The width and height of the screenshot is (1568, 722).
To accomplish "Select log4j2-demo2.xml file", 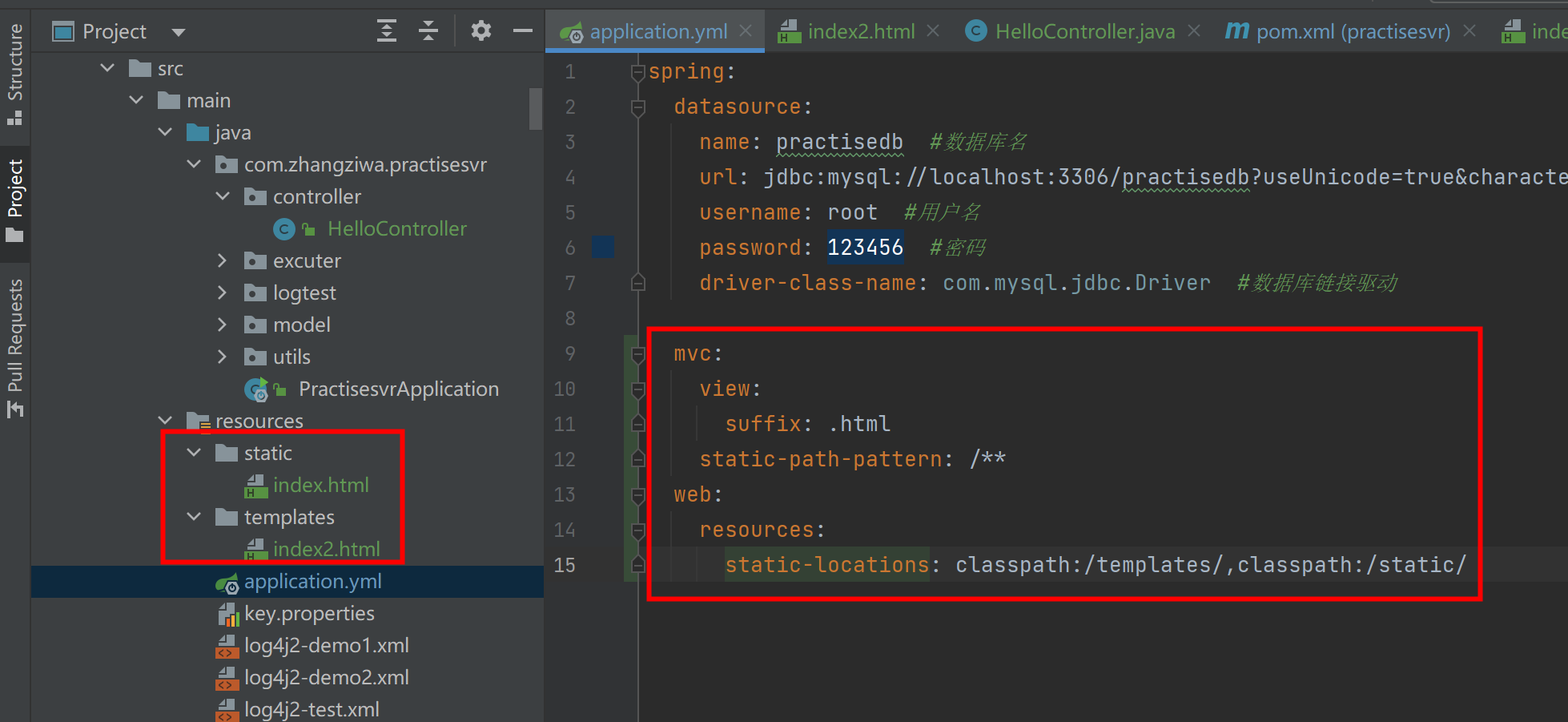I will [x=326, y=677].
